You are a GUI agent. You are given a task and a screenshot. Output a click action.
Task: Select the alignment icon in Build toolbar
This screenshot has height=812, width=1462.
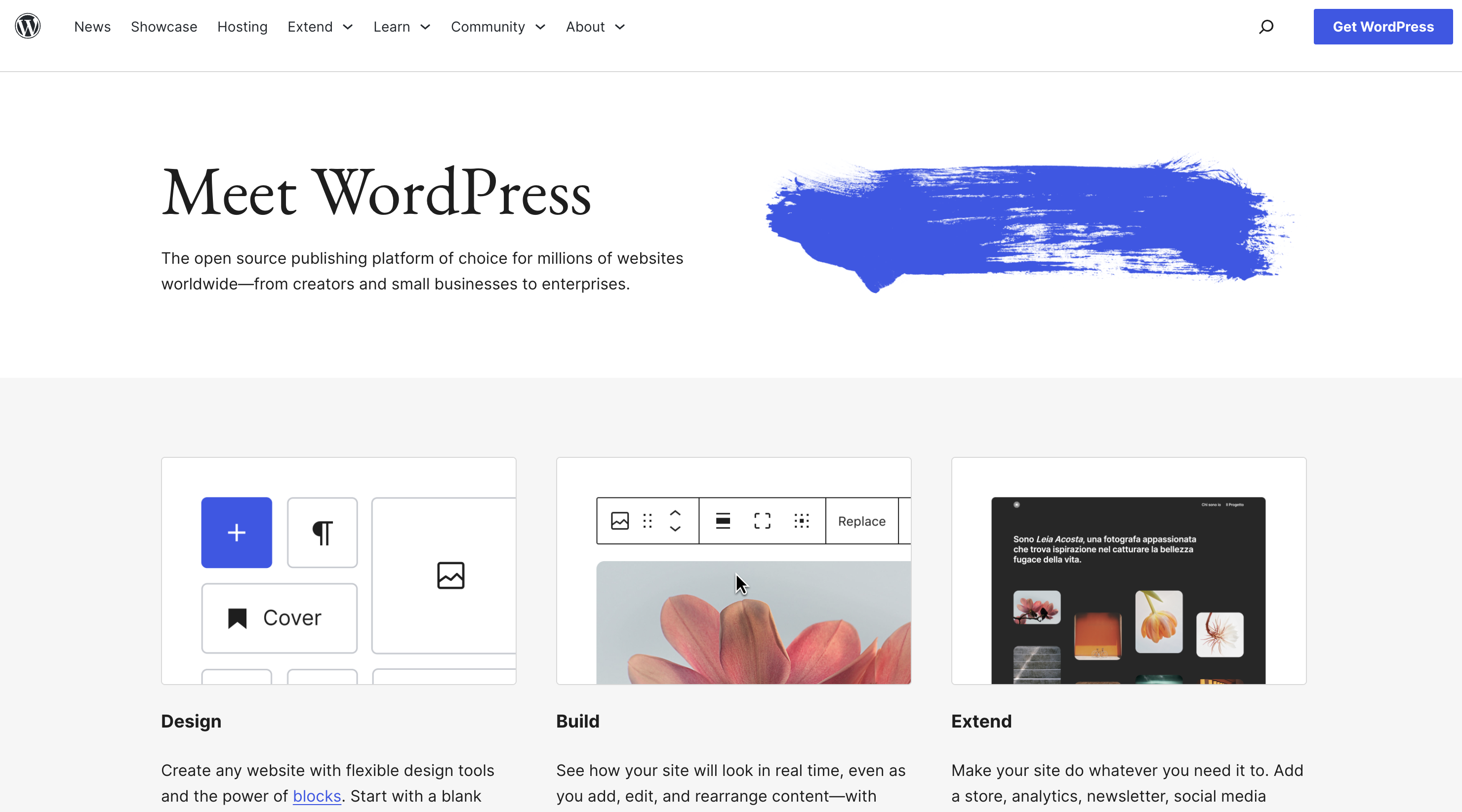723,520
